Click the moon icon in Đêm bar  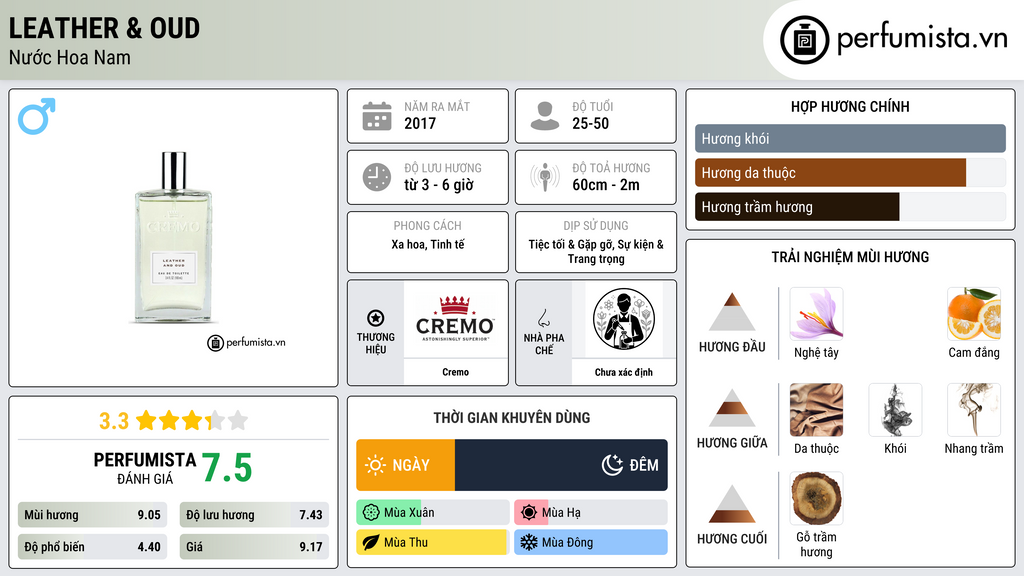(612, 465)
